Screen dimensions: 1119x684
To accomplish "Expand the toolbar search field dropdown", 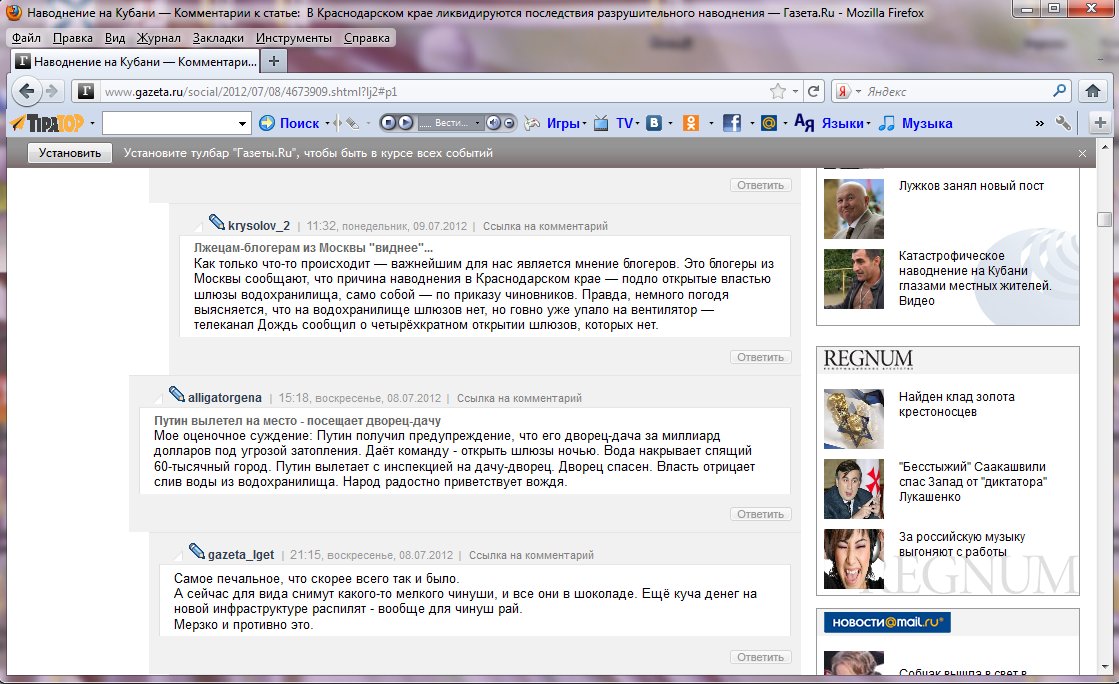I will [x=243, y=124].
